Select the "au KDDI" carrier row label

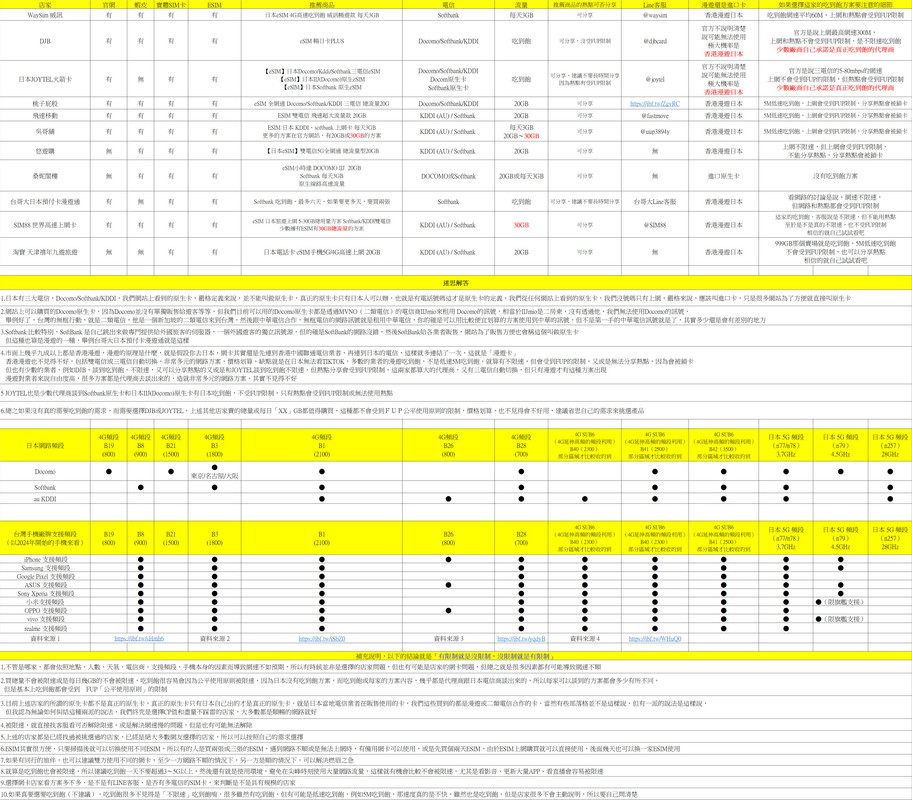(x=45, y=499)
